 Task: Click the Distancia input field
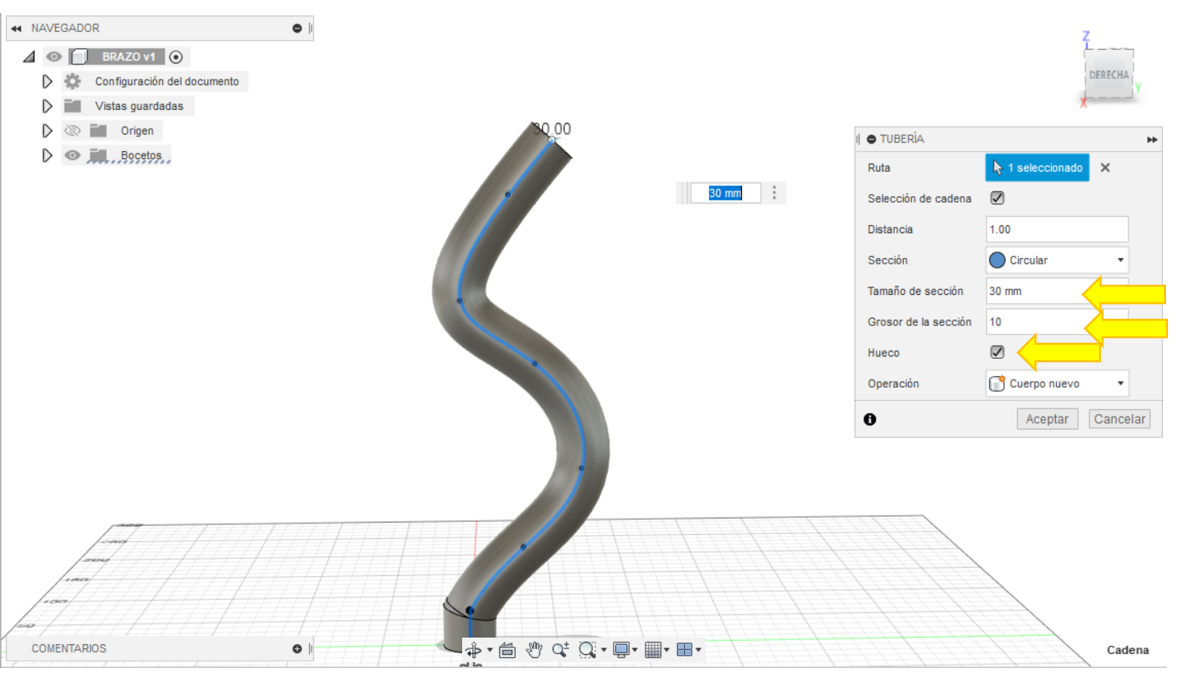1056,229
